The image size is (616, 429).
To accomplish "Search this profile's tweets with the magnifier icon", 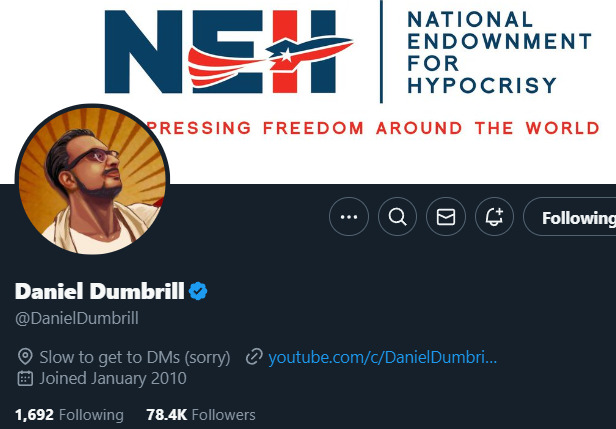I will (x=397, y=217).
